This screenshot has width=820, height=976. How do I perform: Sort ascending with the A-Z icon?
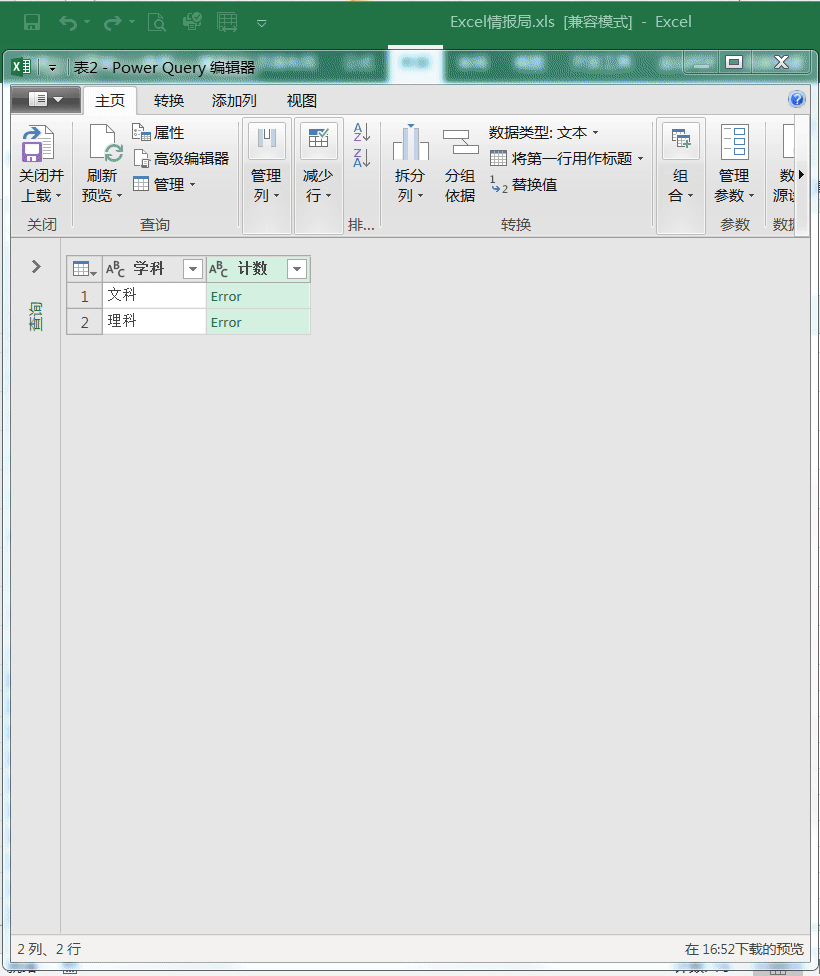[362, 132]
